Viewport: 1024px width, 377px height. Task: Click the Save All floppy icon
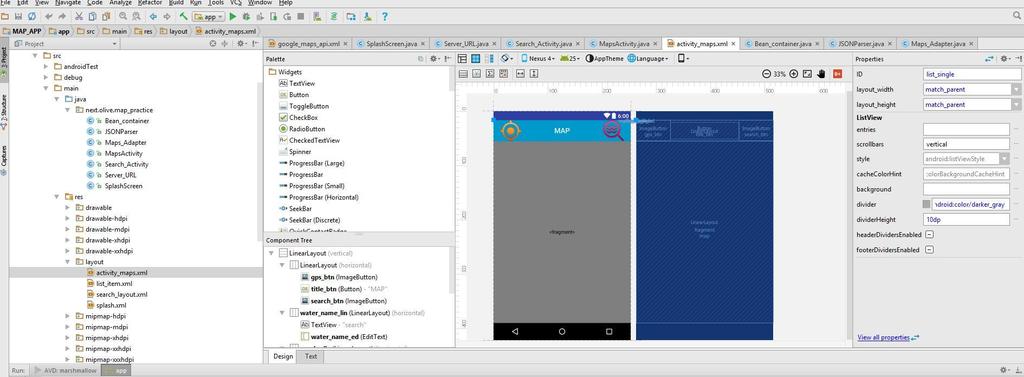[18, 16]
